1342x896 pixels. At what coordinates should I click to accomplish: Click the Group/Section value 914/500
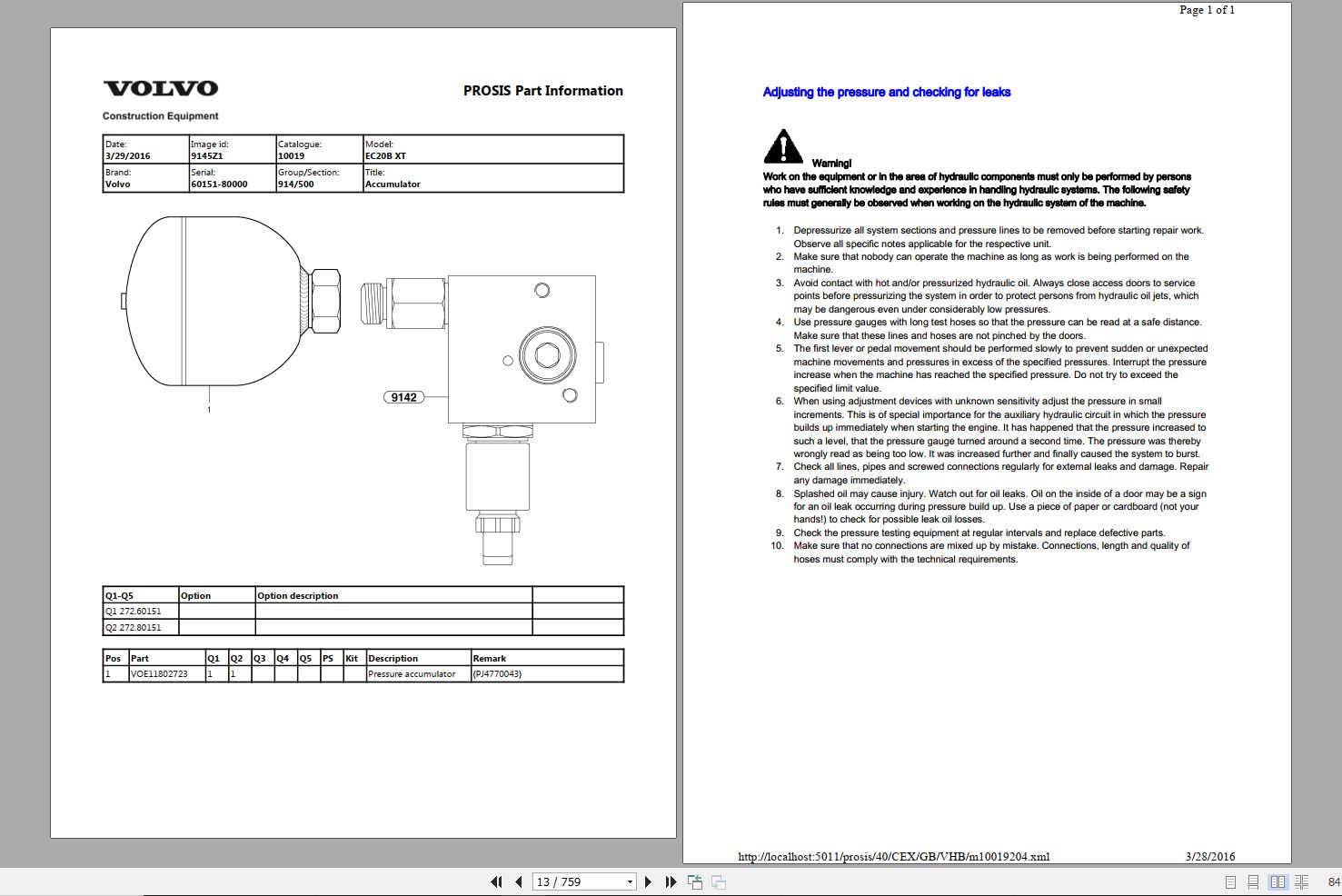click(296, 184)
